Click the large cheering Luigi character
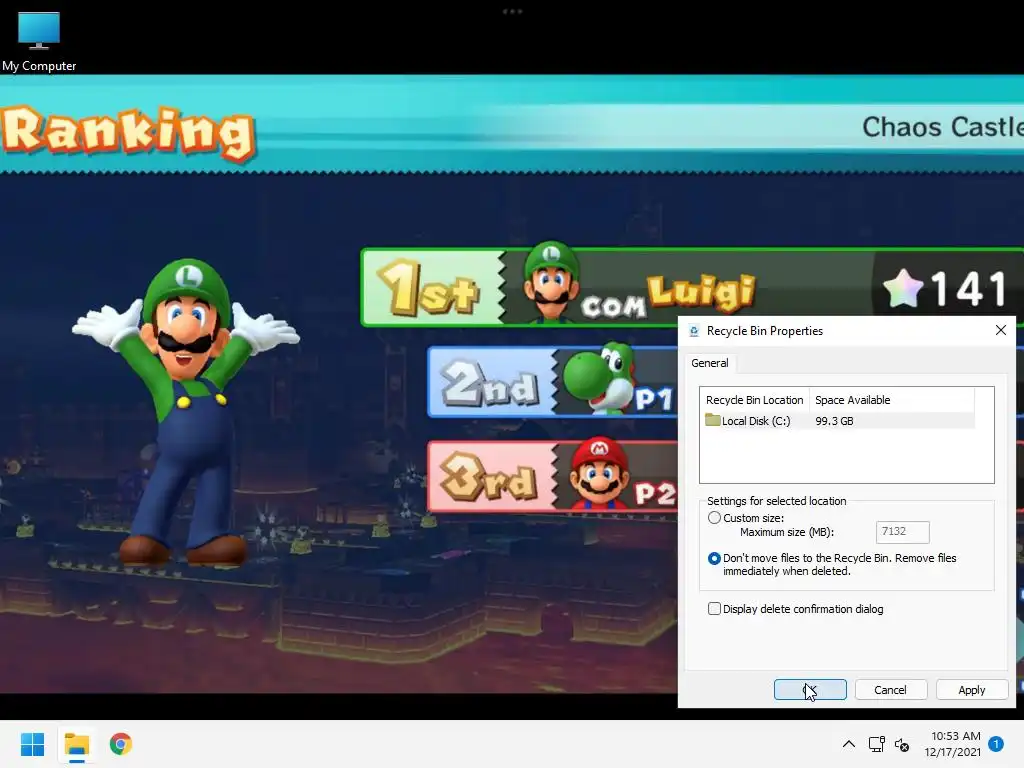Viewport: 1024px width, 768px height. coord(186,411)
